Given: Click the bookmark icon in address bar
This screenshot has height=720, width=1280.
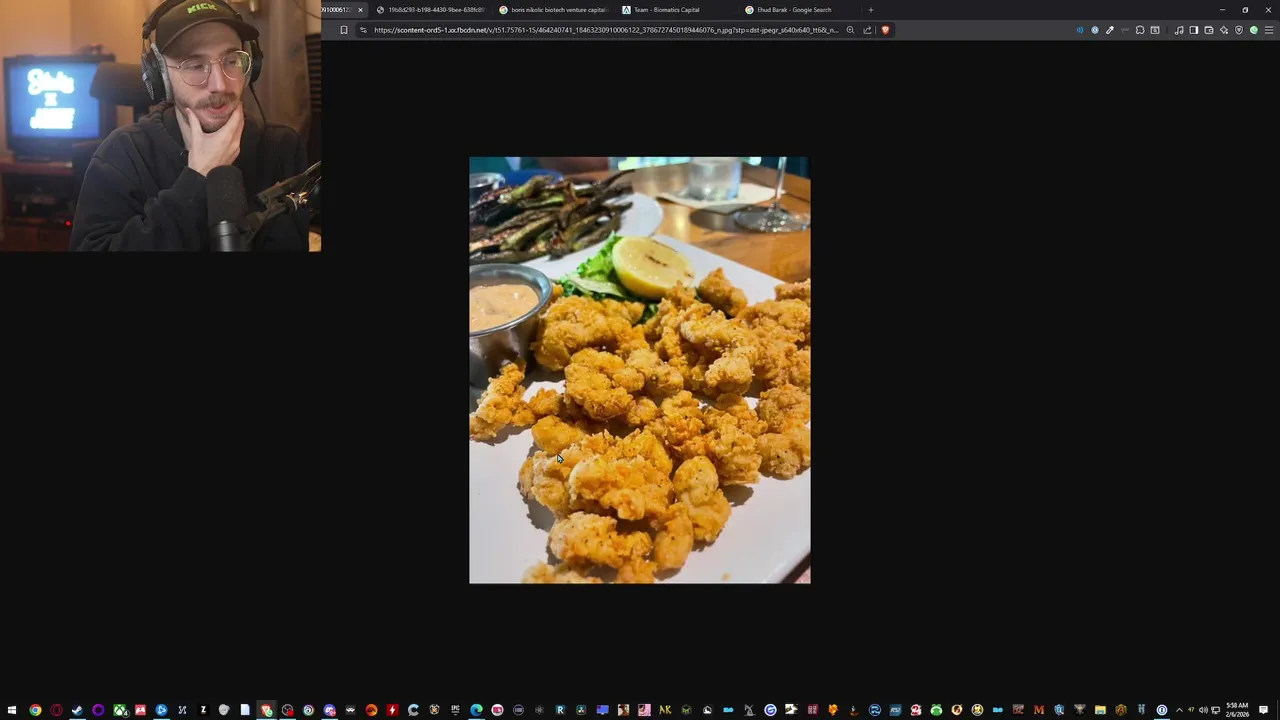Looking at the screenshot, I should (x=344, y=30).
